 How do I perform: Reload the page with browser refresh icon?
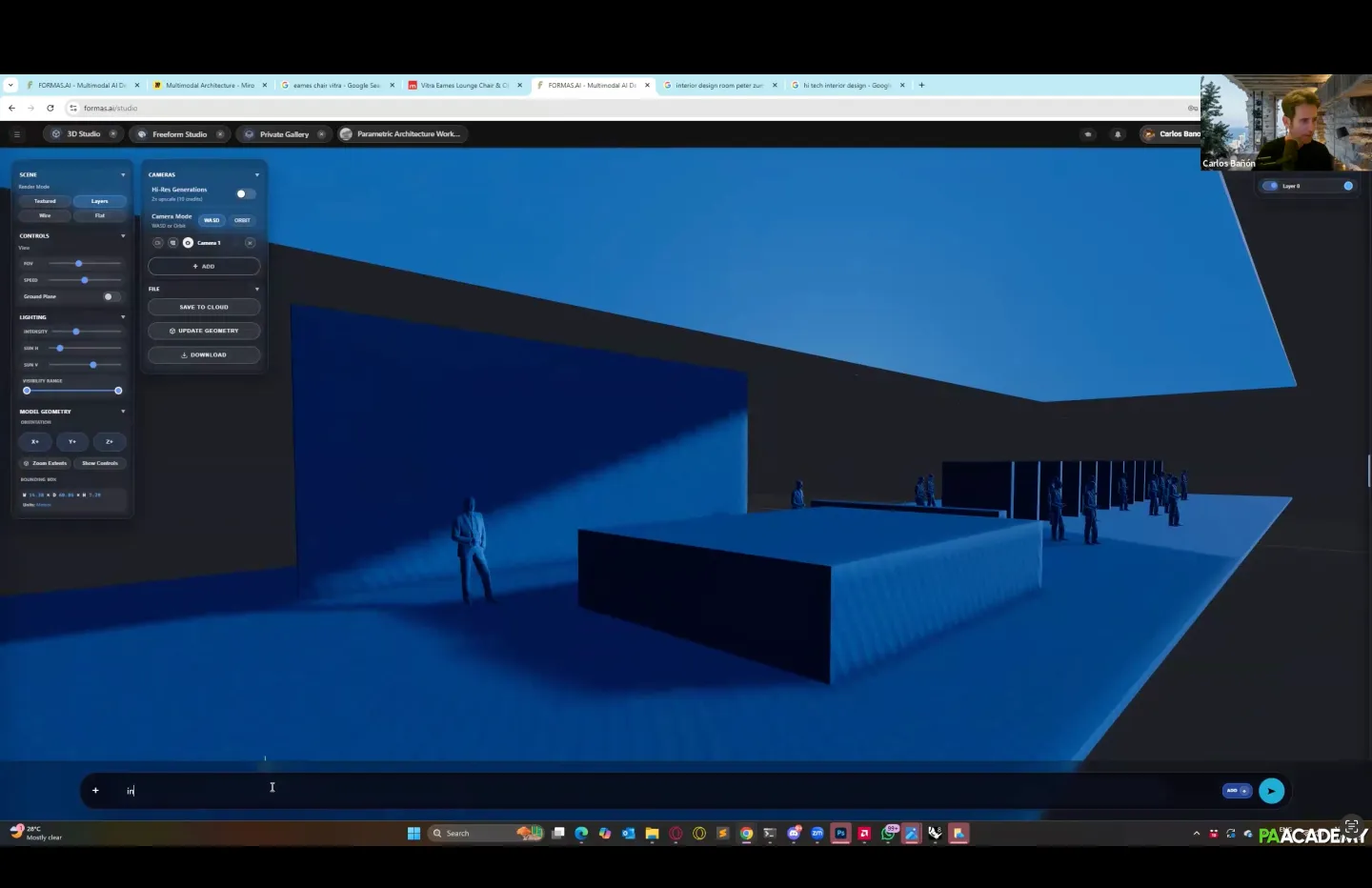pos(50,109)
